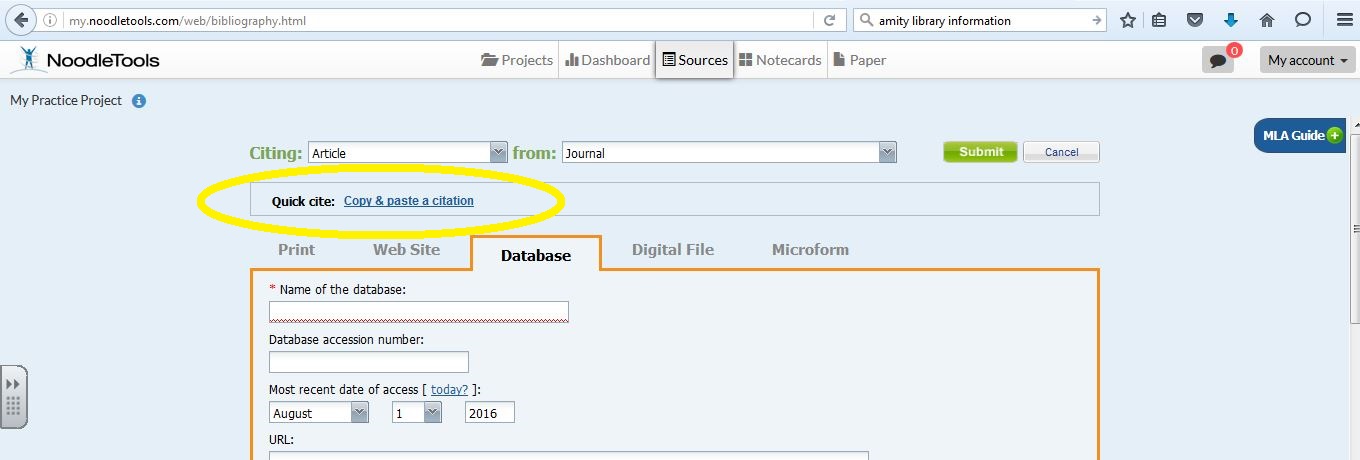Click the browser back arrow button
The height and width of the screenshot is (460, 1360).
[x=21, y=20]
